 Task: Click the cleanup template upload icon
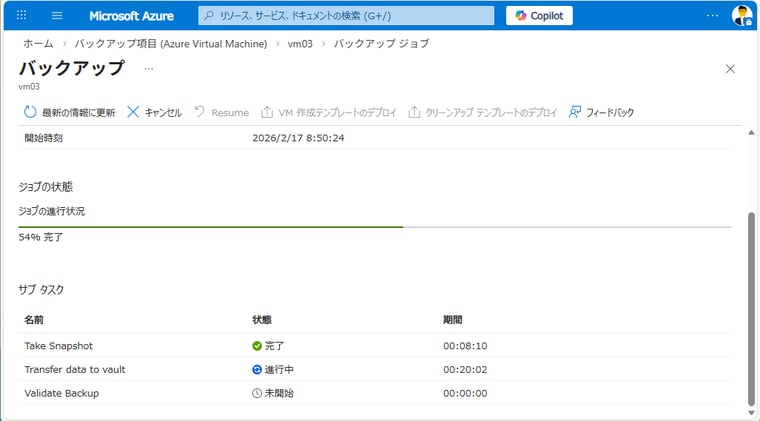414,112
